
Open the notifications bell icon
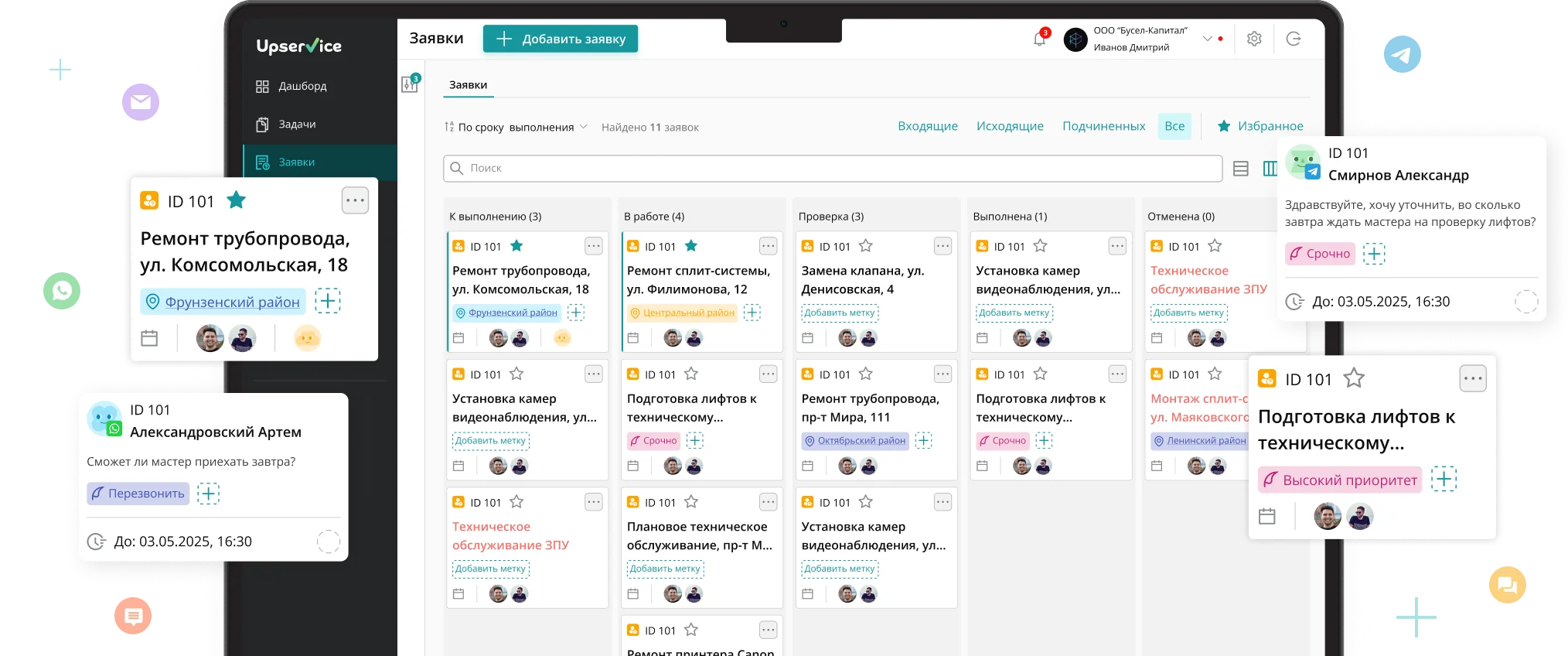click(1039, 39)
